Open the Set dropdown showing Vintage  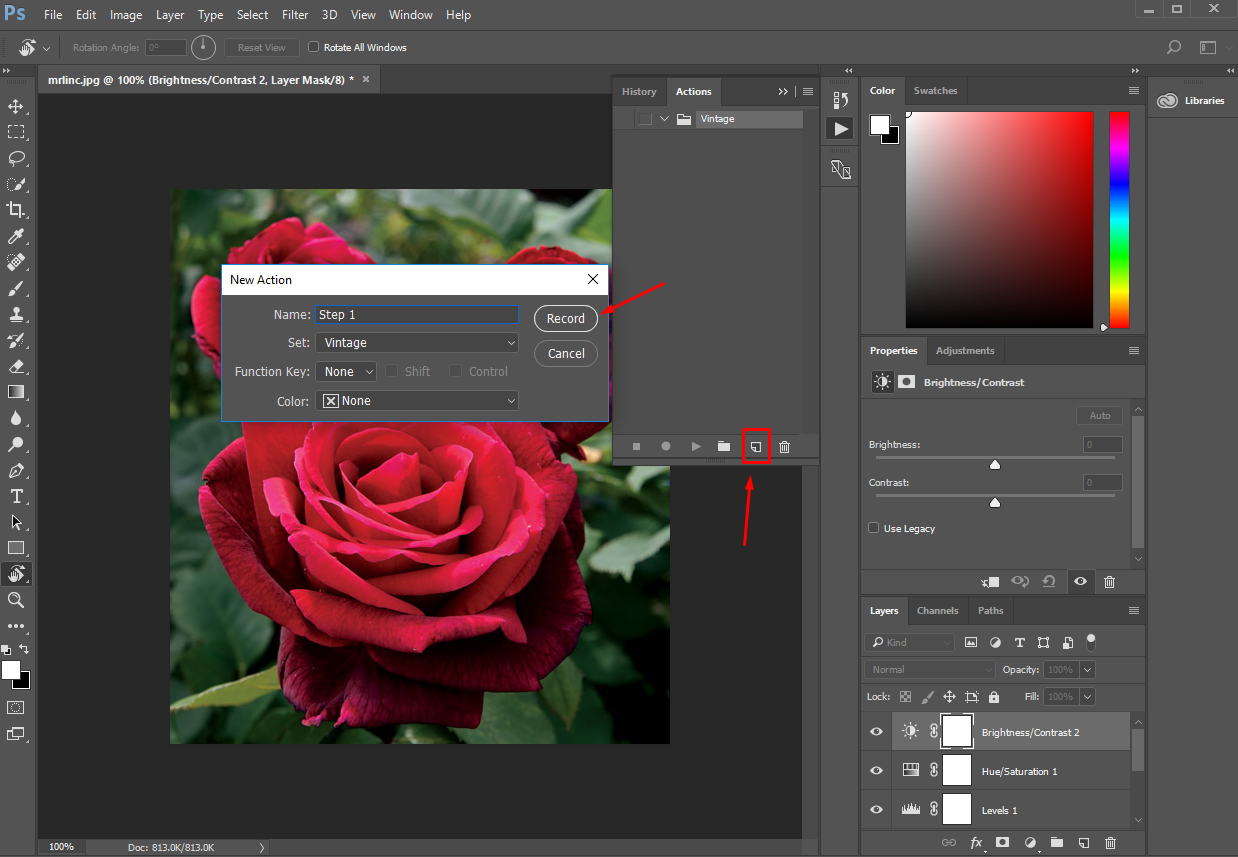coord(417,343)
